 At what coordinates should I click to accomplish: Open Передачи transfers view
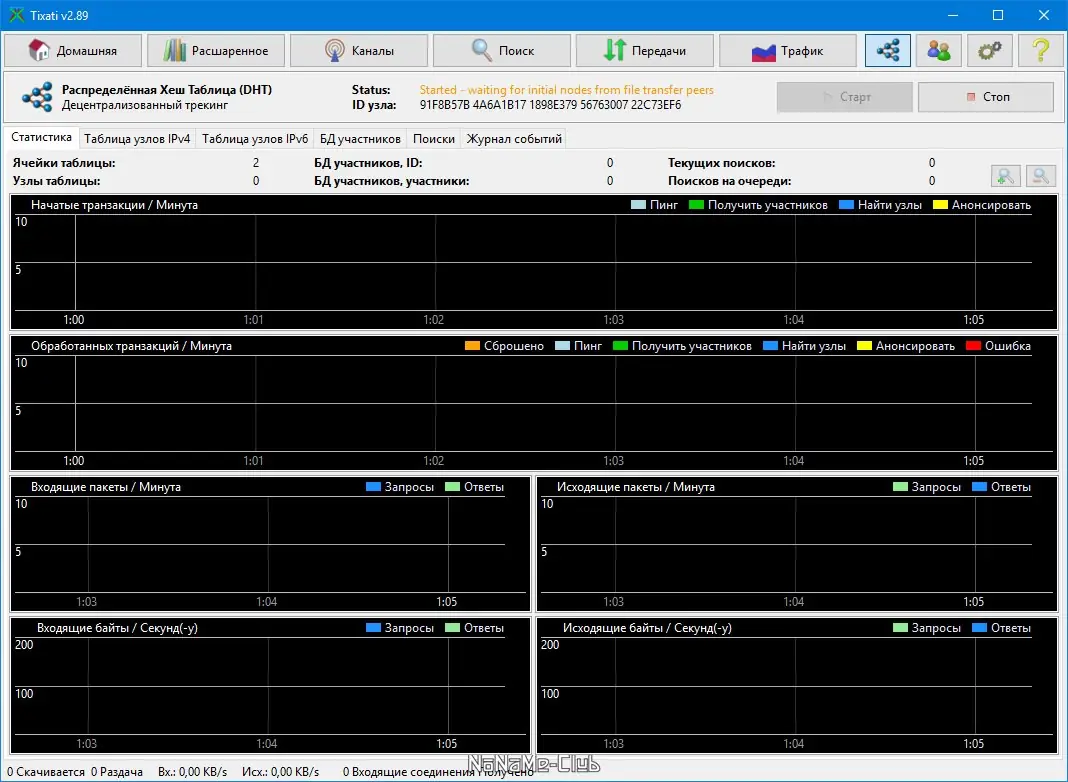[645, 50]
